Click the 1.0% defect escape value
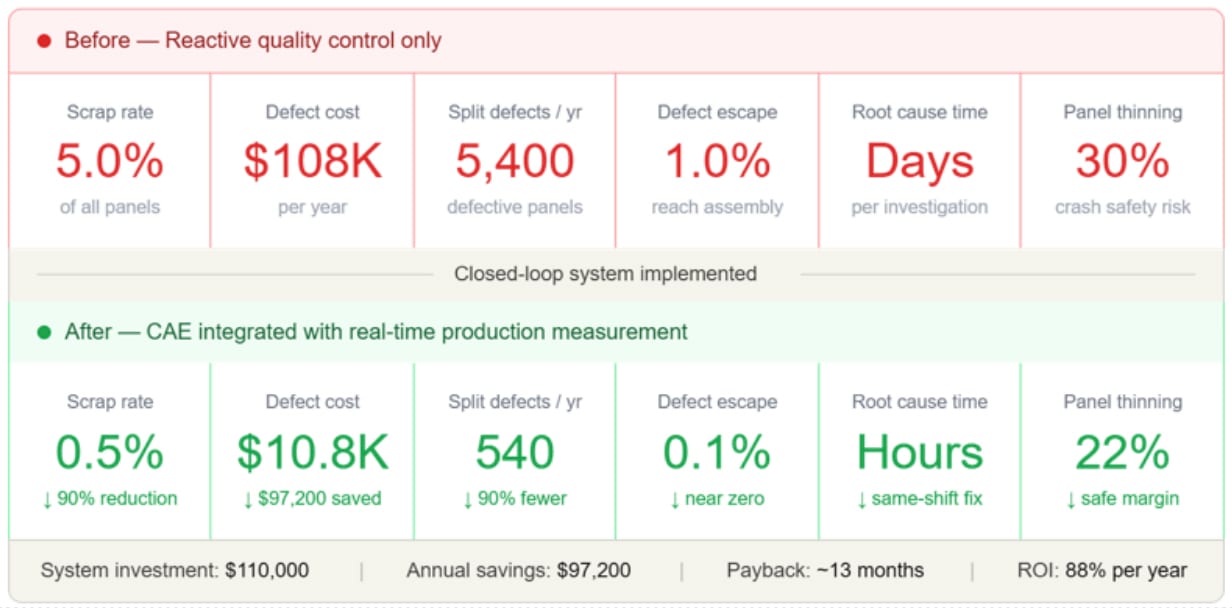1232x608 pixels. 717,161
